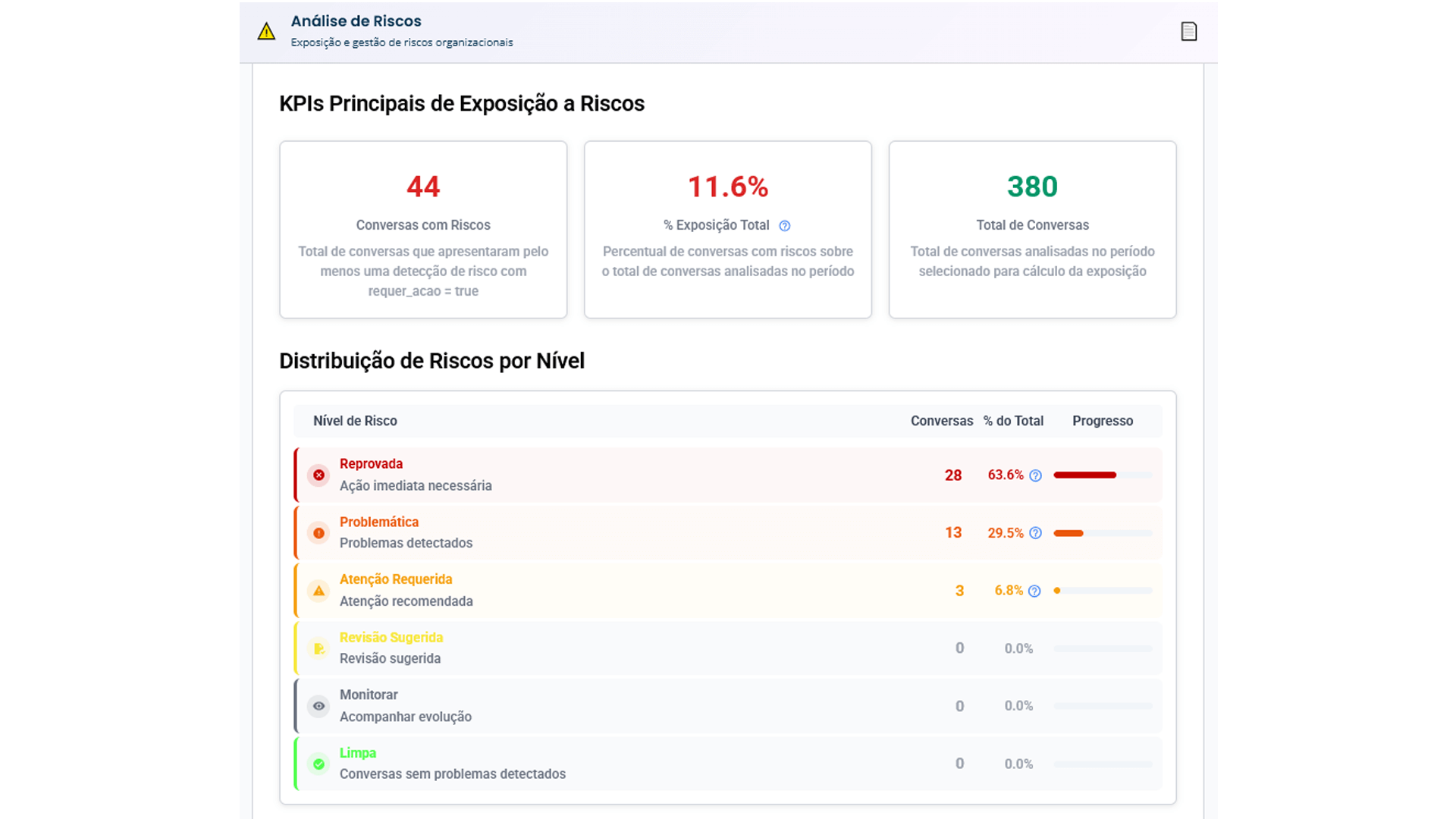1456x819 pixels.
Task: Select the Total de Conversas card
Action: coord(1032,229)
